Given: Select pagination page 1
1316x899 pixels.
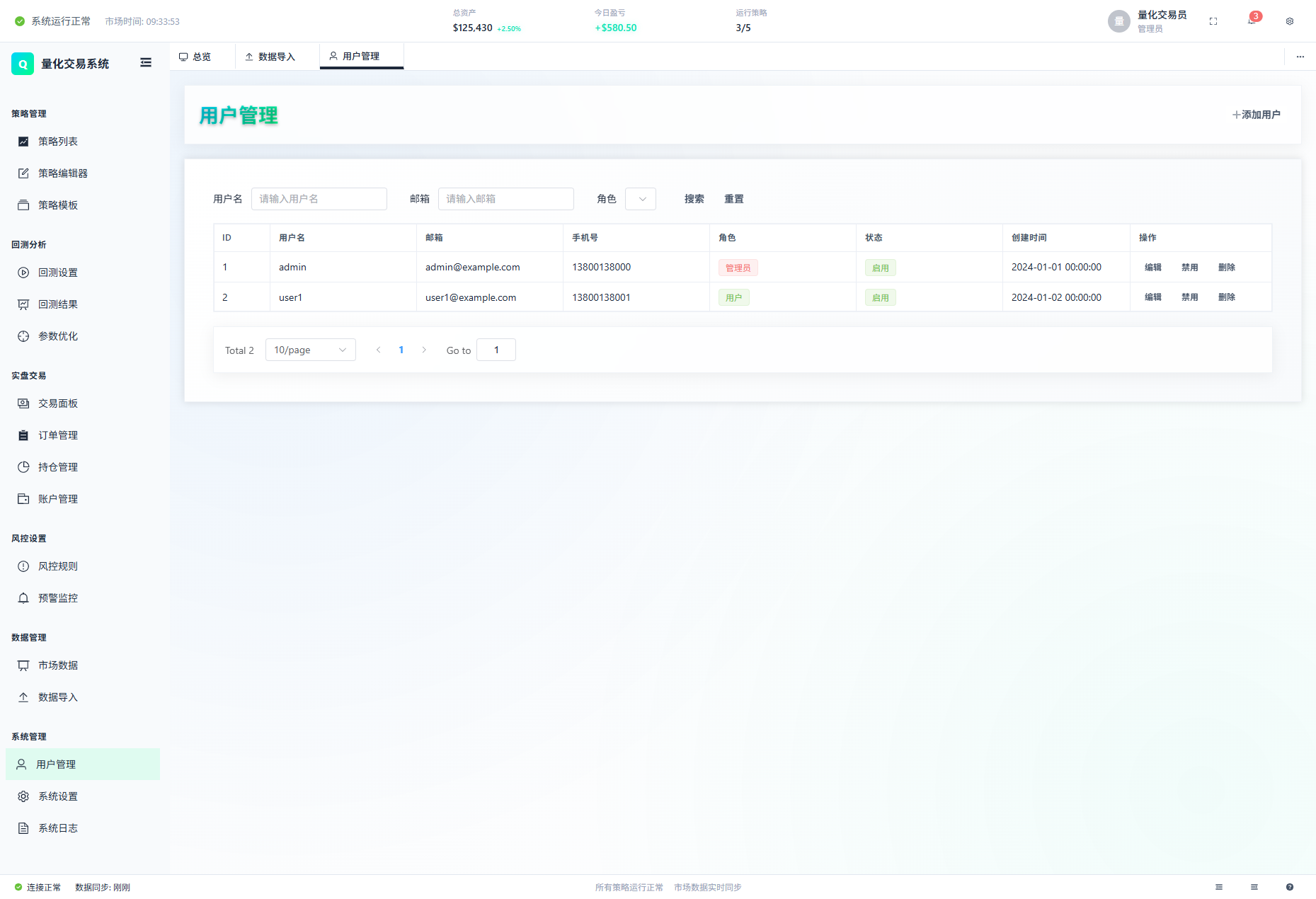Looking at the screenshot, I should click(401, 350).
